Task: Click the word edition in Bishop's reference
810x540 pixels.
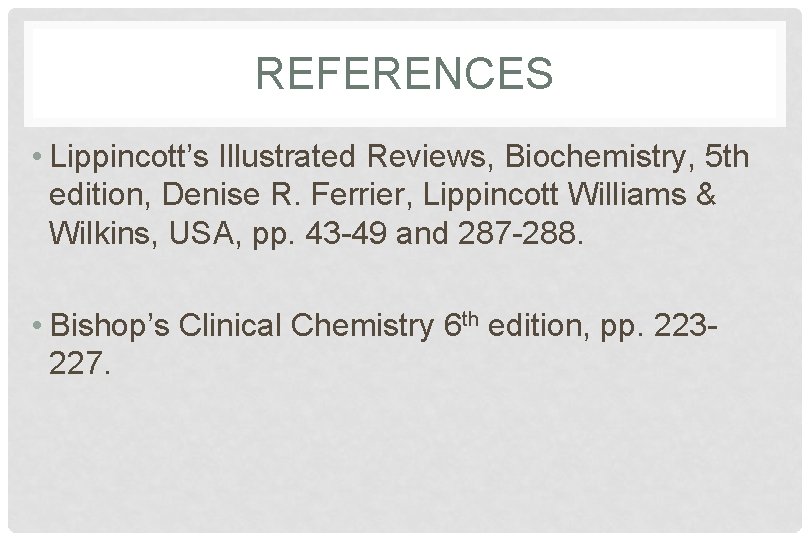Action: coord(539,326)
